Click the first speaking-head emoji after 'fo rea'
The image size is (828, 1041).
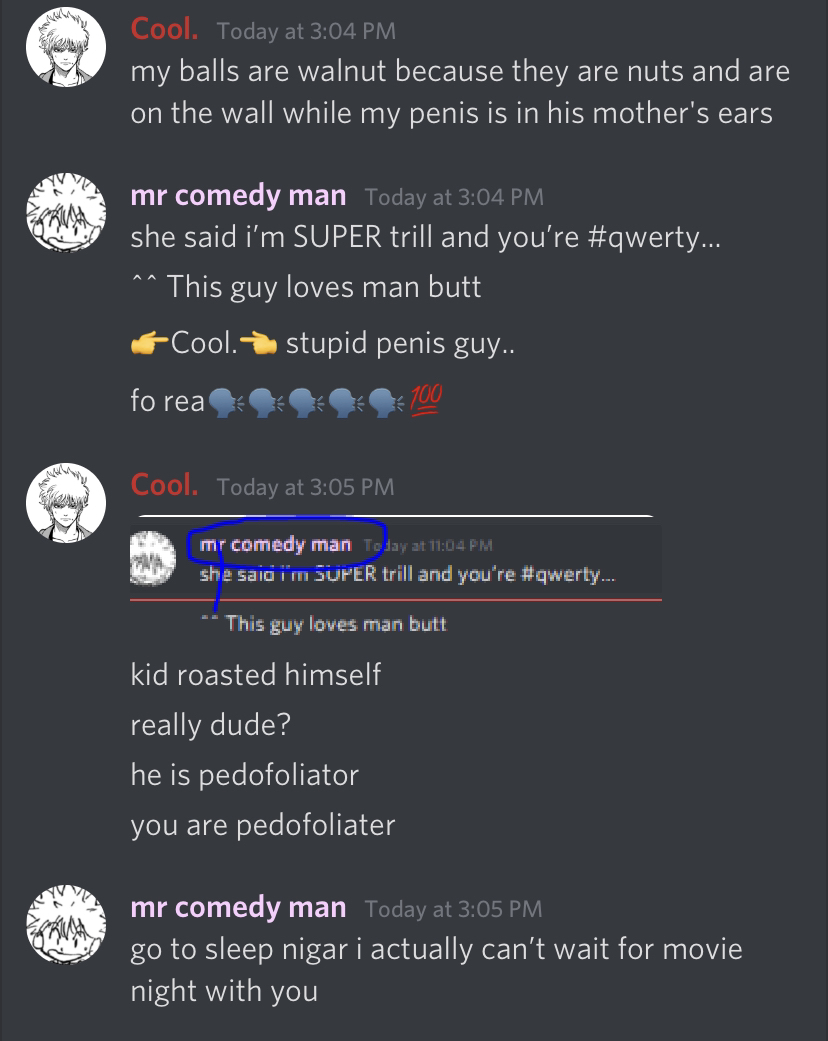tap(225, 402)
